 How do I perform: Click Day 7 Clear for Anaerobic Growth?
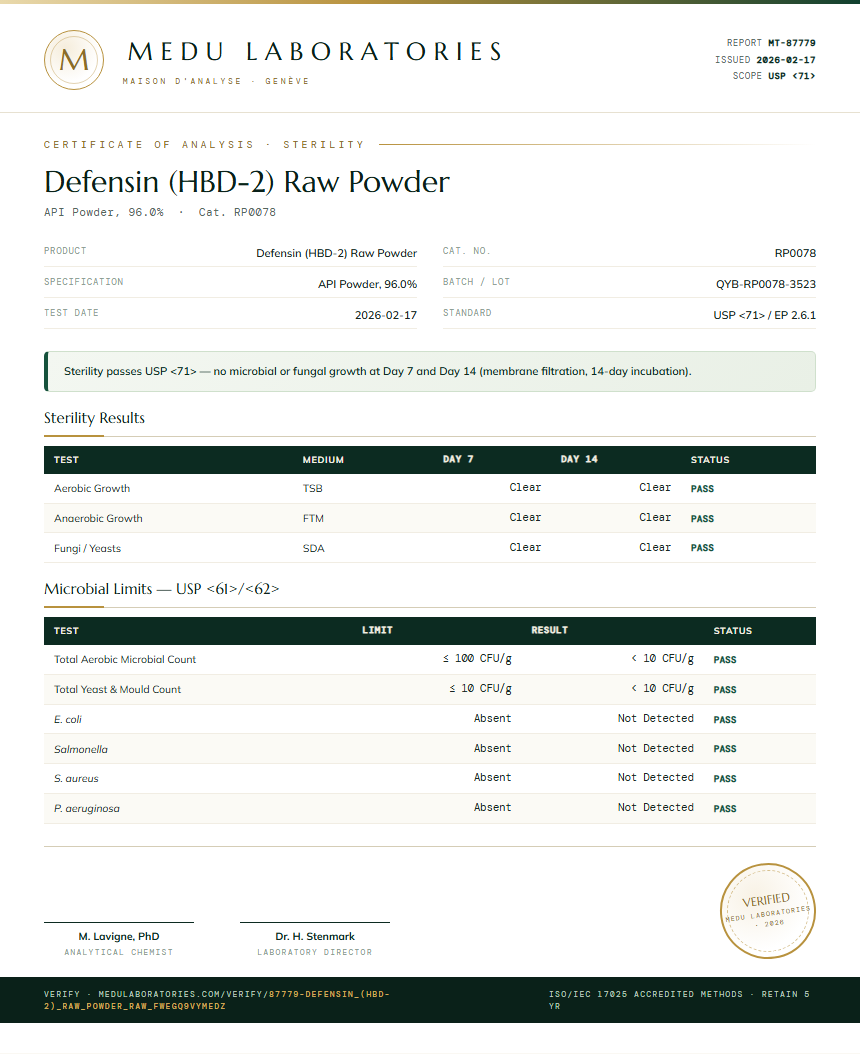coord(525,518)
